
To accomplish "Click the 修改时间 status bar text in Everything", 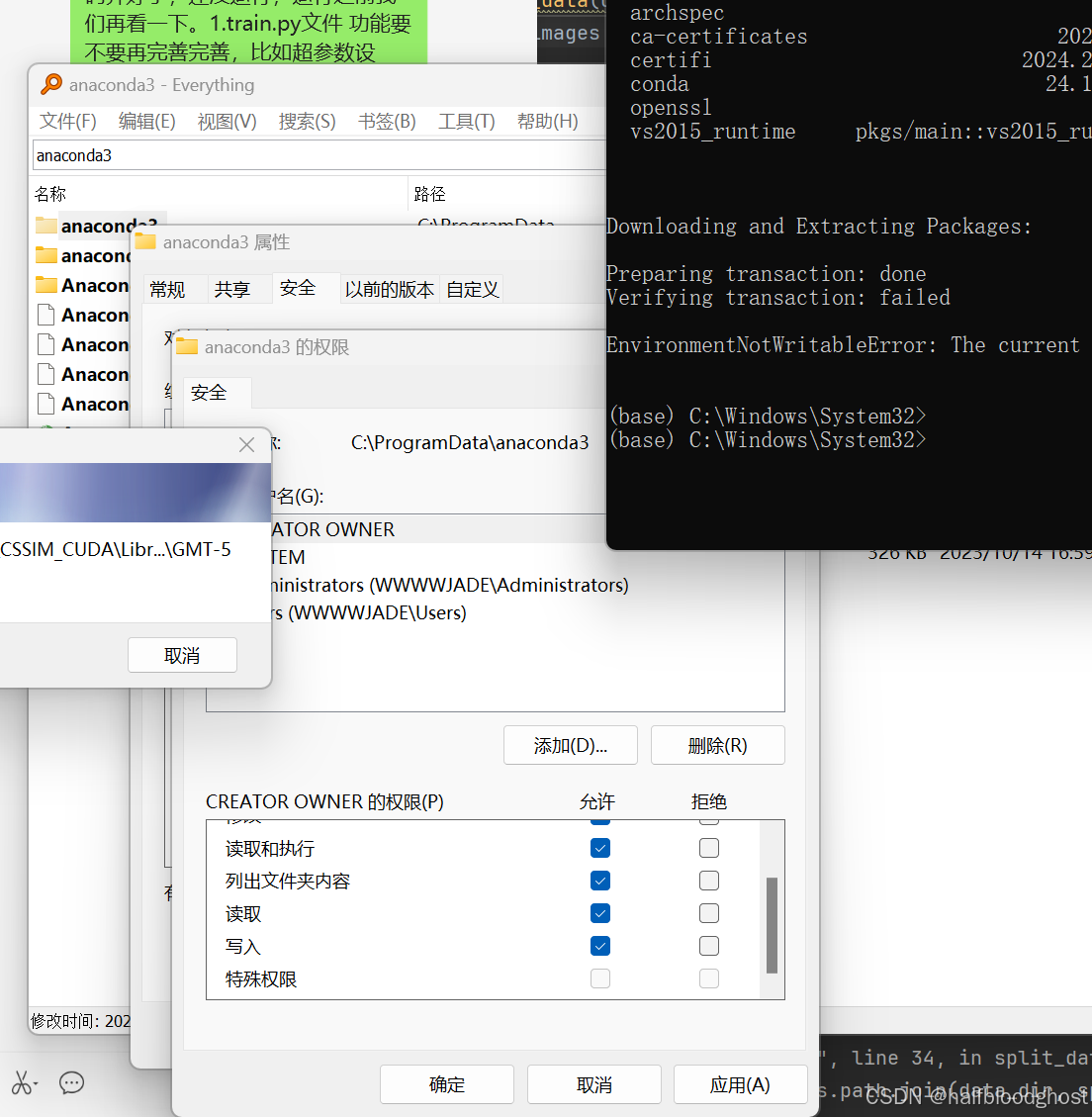I will (x=80, y=1021).
